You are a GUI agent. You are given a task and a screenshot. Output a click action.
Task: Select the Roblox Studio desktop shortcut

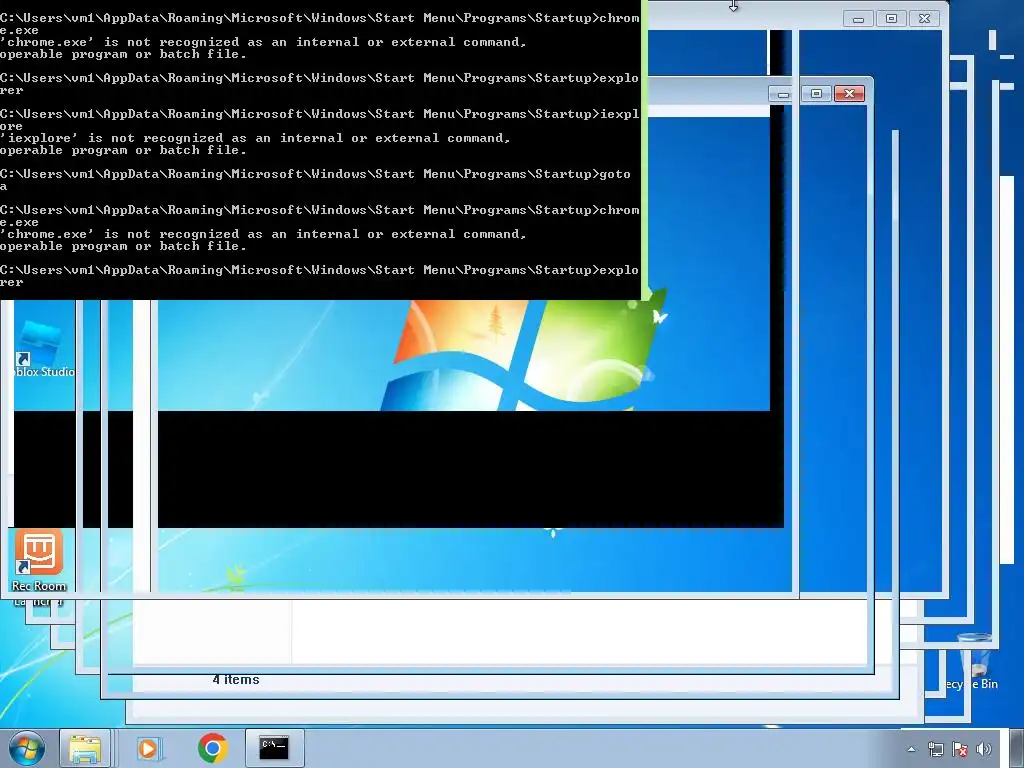[44, 346]
